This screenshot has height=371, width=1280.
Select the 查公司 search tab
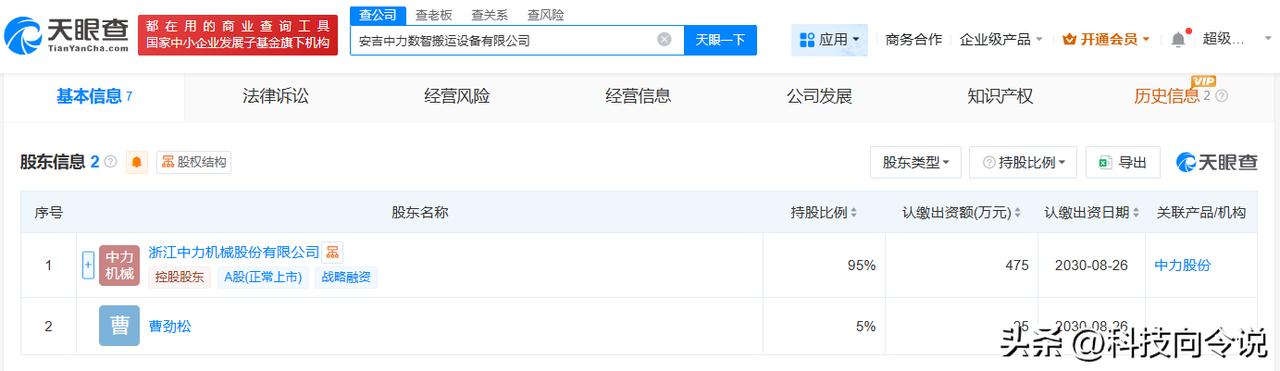(x=378, y=15)
